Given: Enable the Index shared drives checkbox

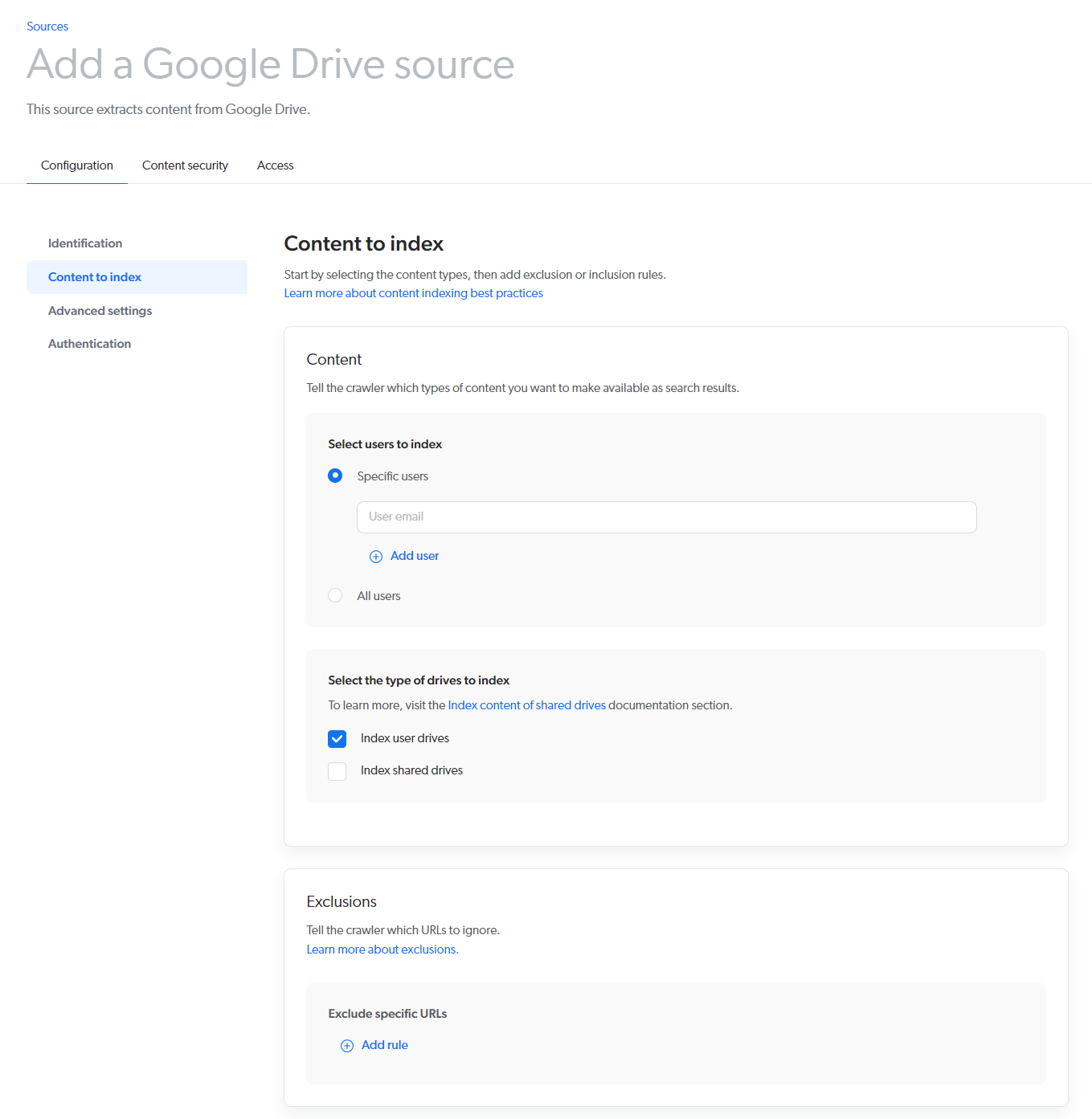Looking at the screenshot, I should 337,771.
